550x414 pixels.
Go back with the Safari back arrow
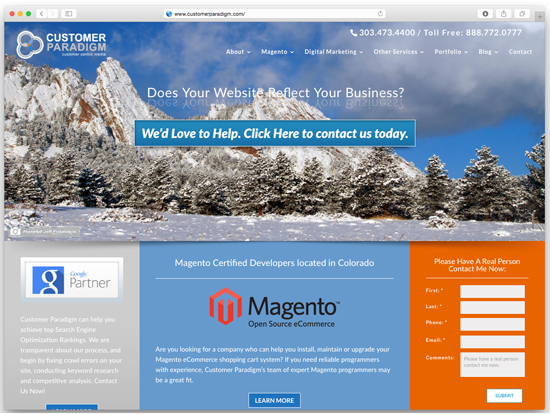point(41,14)
